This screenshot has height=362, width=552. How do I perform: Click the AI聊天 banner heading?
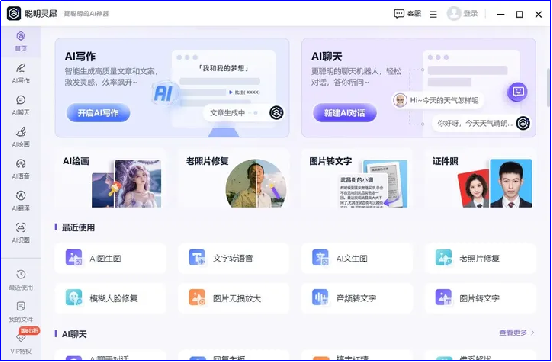pyautogui.click(x=326, y=56)
